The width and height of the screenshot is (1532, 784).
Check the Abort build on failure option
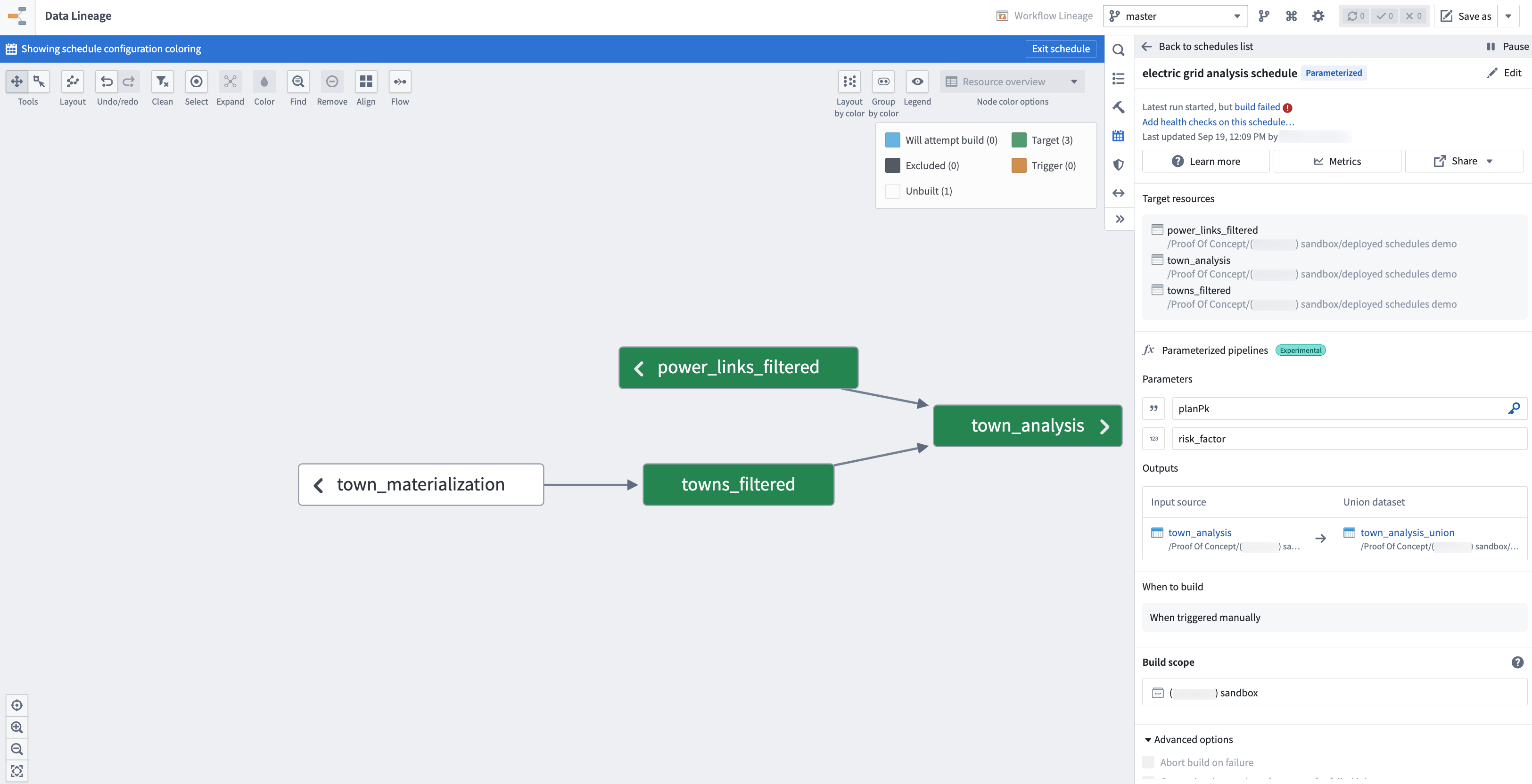click(1148, 762)
